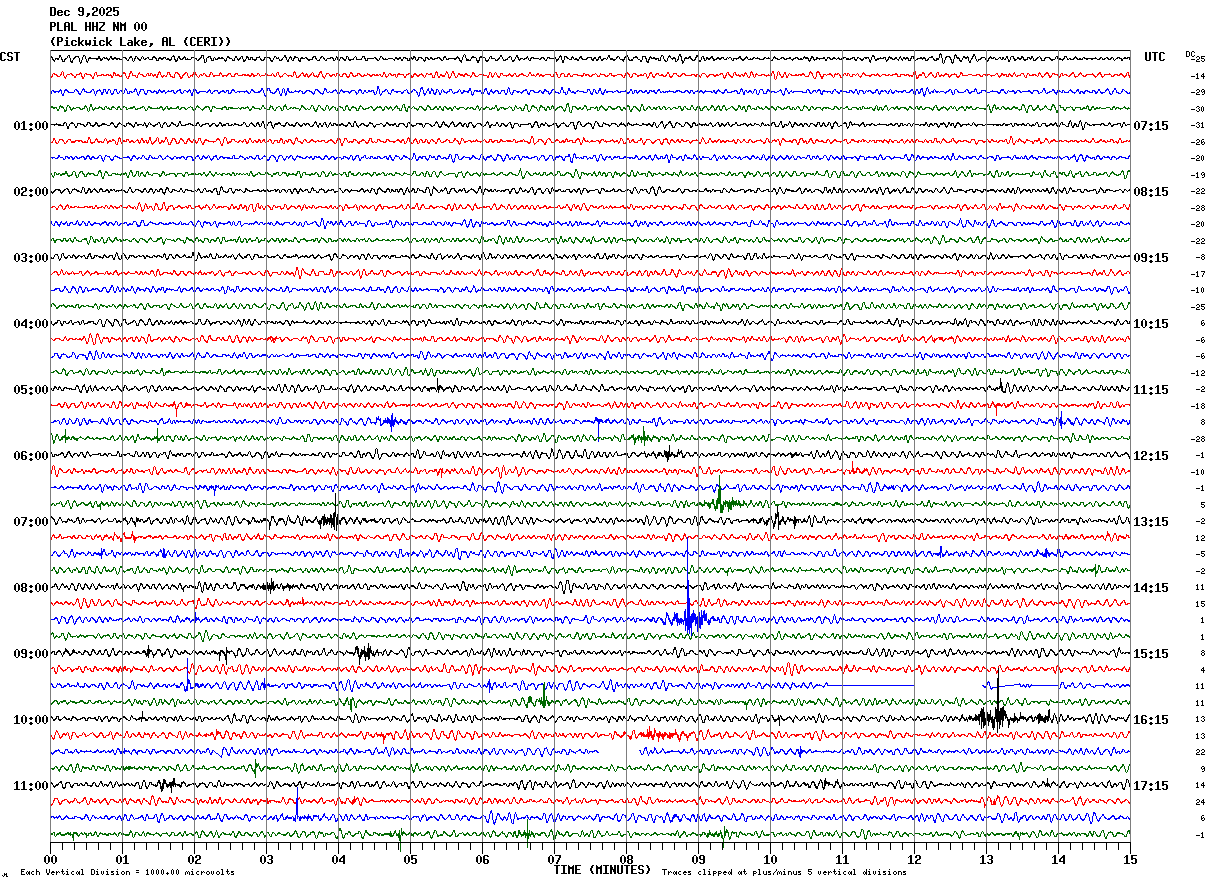This screenshot has height=886, width=1210.
Task: Click the 'TIME (MINUTES)' axis title
Action: 602,870
